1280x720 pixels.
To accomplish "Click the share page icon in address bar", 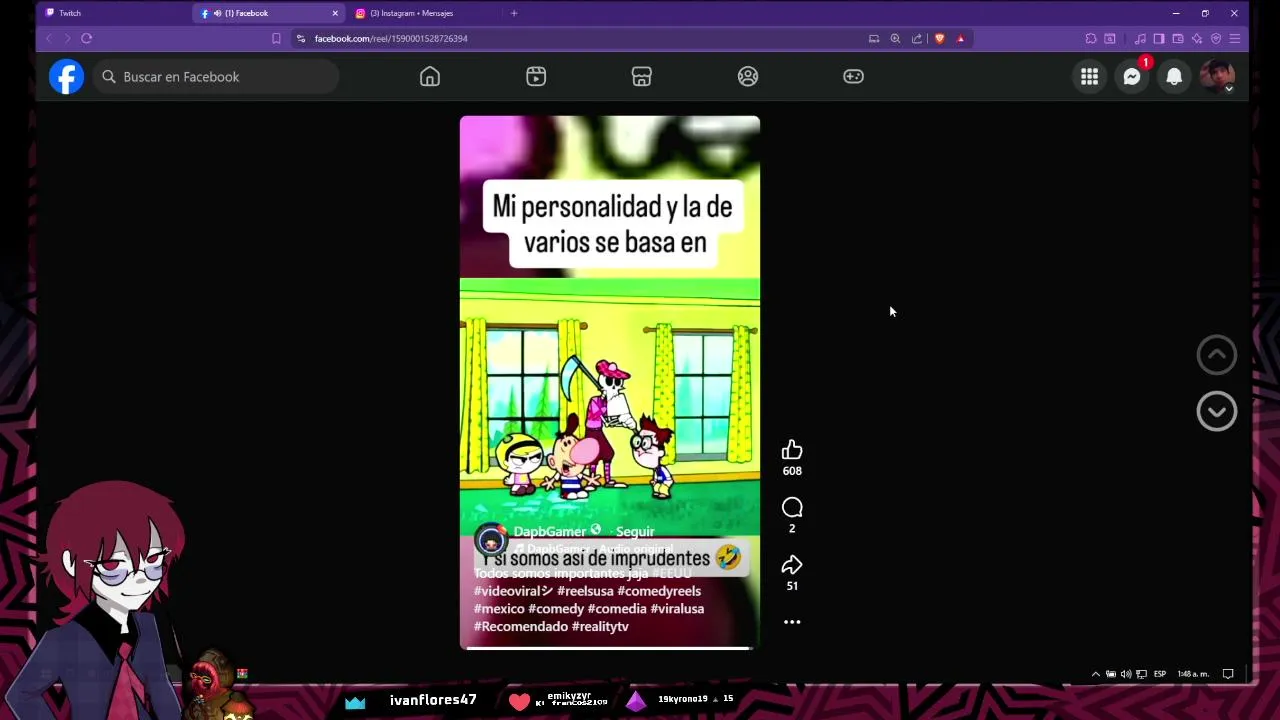I will pyautogui.click(x=917, y=38).
